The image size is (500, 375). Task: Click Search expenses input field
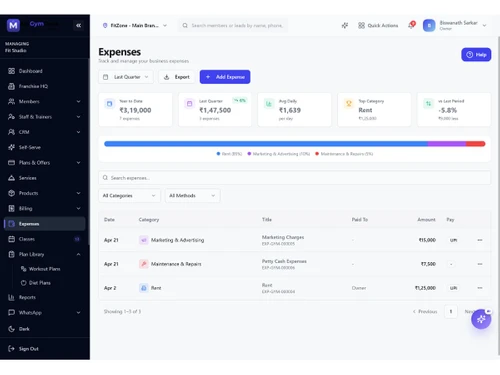[x=294, y=178]
